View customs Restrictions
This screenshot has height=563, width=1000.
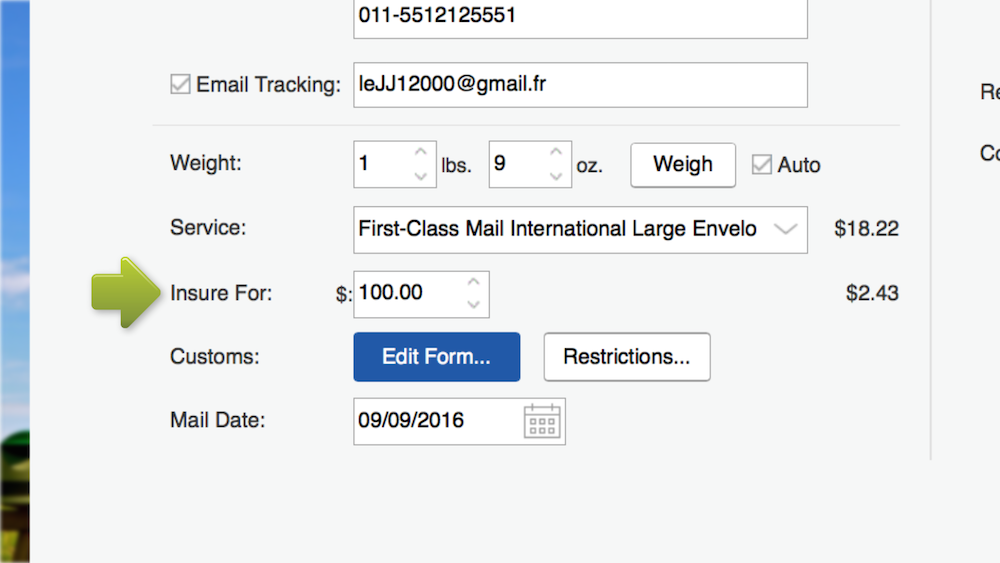click(627, 357)
